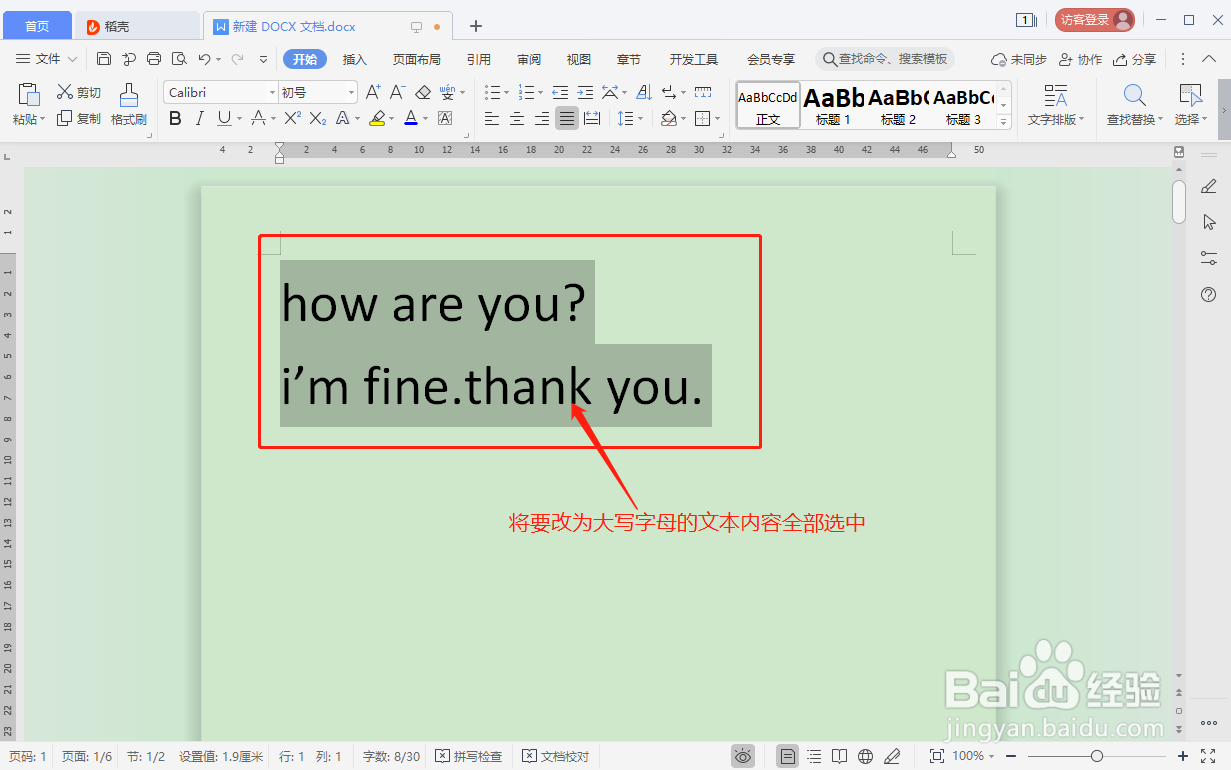Center align the text
This screenshot has width=1231, height=770.
pyautogui.click(x=517, y=118)
